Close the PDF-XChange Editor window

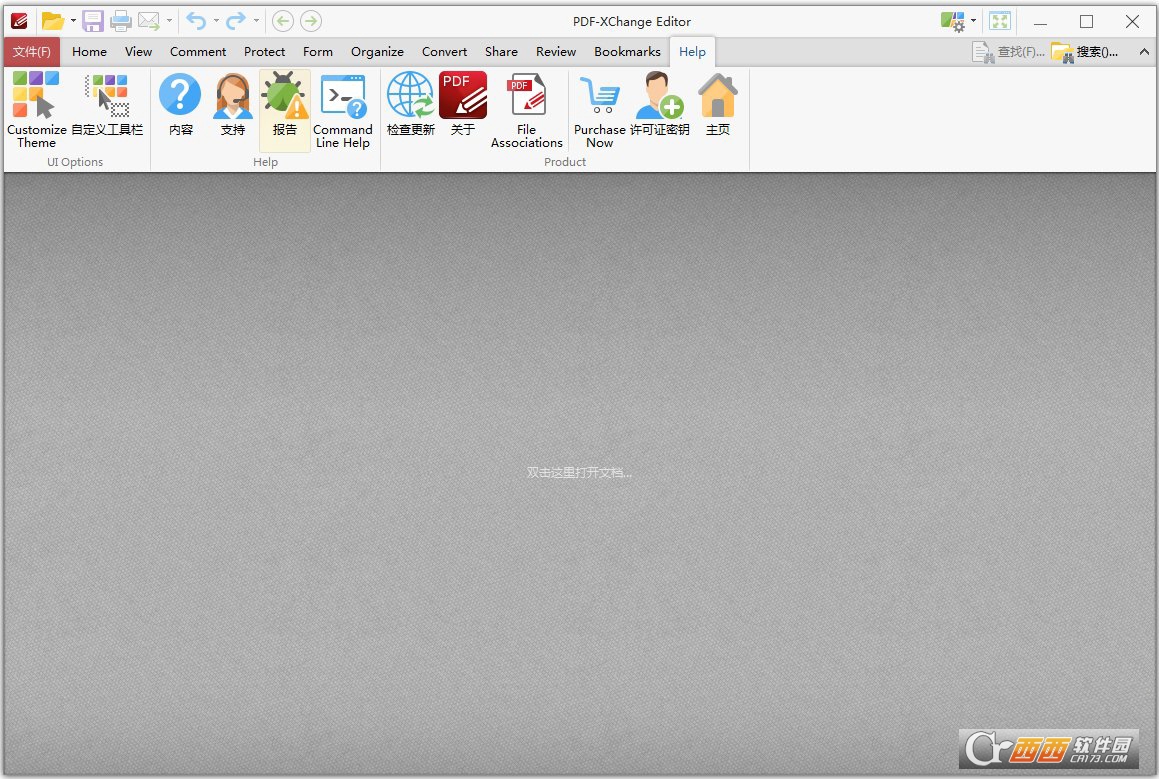[1132, 21]
